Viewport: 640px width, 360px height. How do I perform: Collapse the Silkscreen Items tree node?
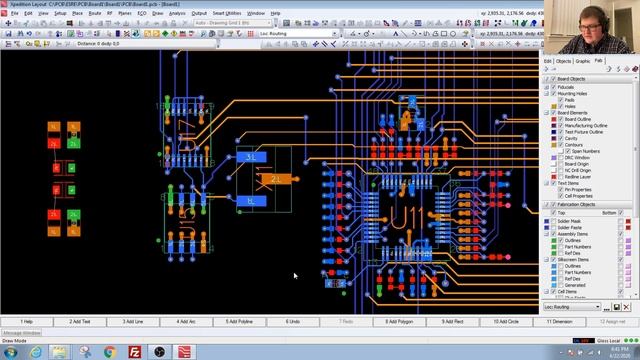coord(547,260)
